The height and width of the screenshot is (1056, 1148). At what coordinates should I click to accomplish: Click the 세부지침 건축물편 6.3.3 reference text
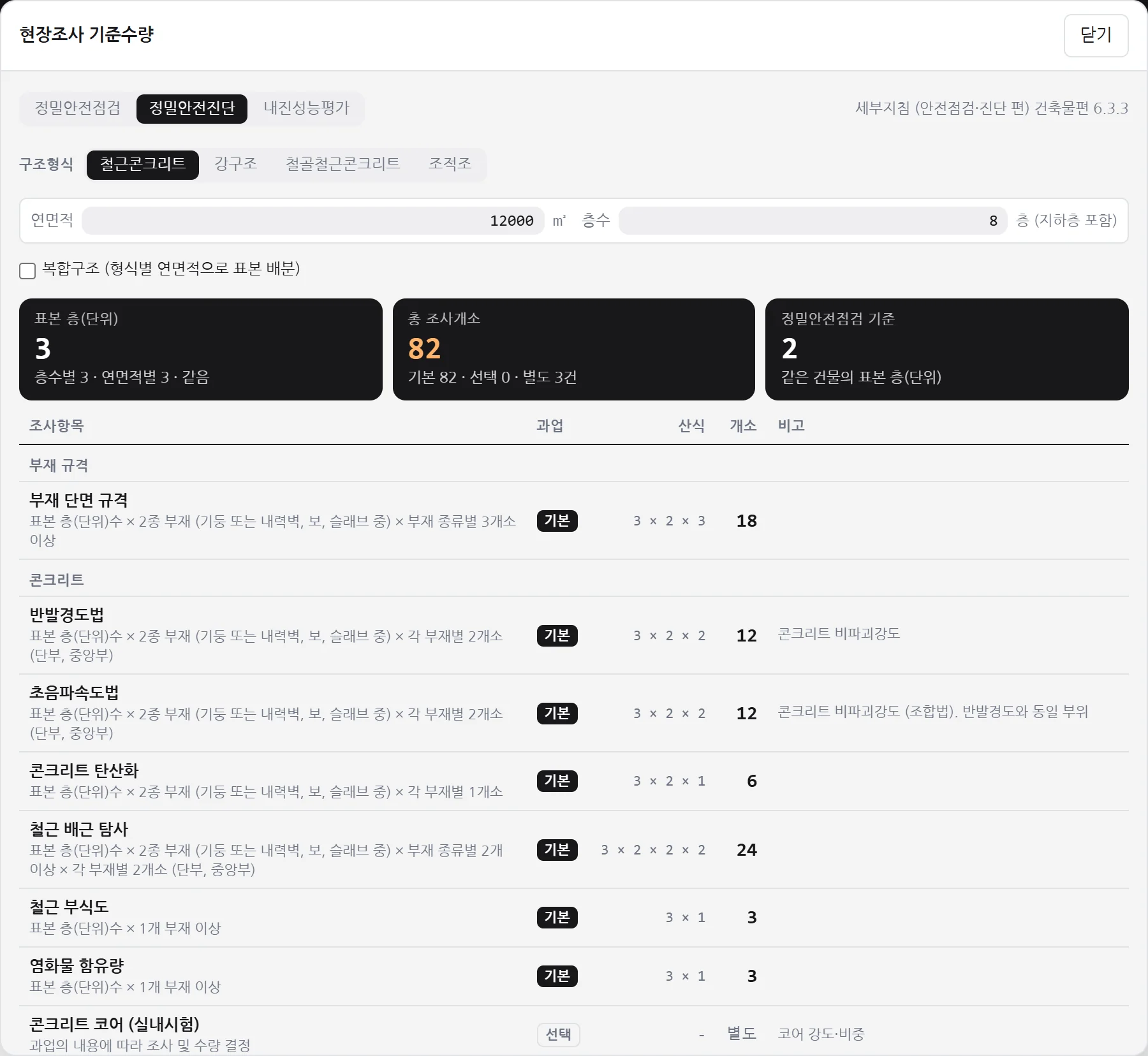click(x=992, y=108)
